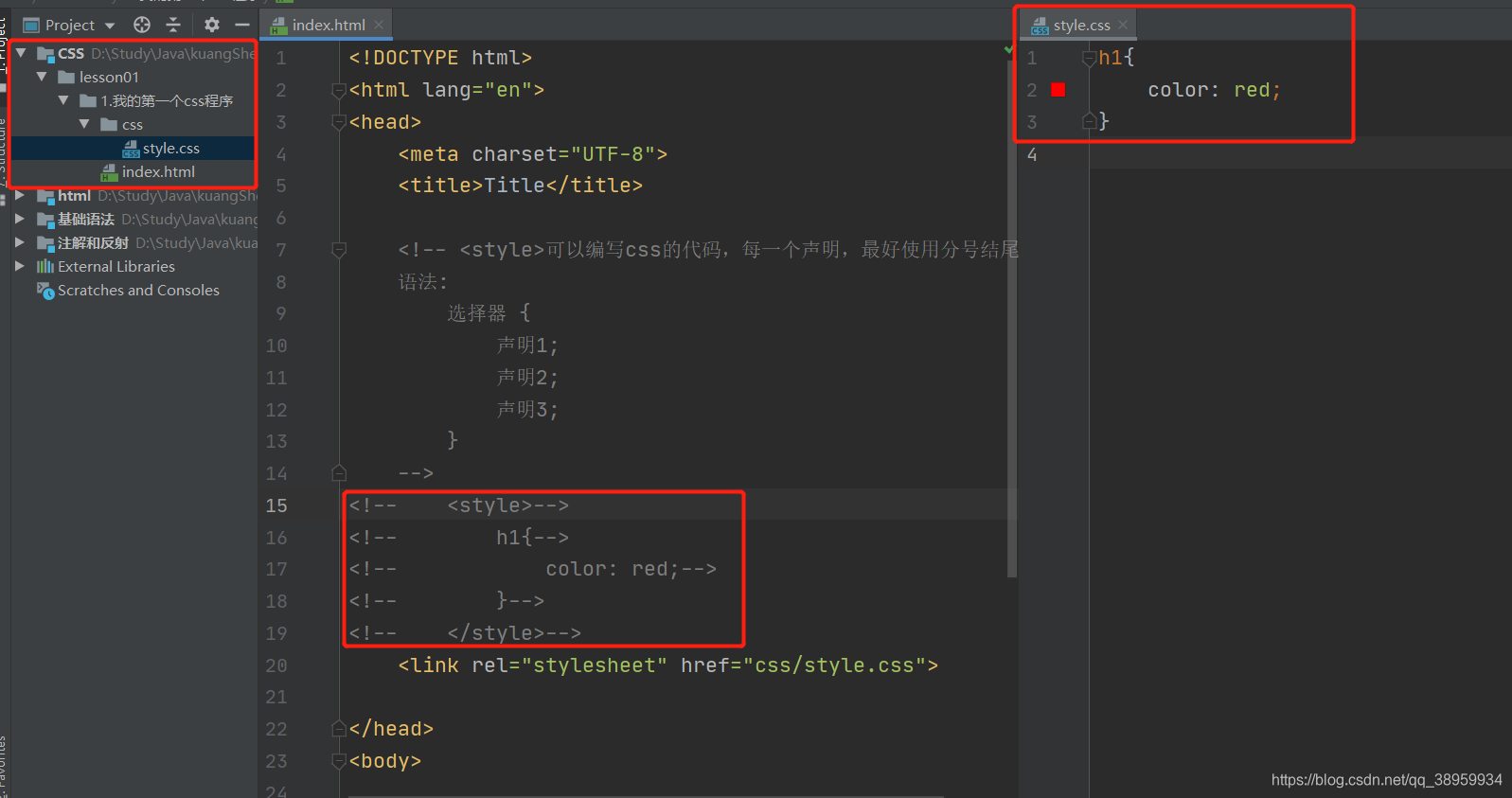
Task: Fold the body tag at line 23
Action: tap(339, 761)
